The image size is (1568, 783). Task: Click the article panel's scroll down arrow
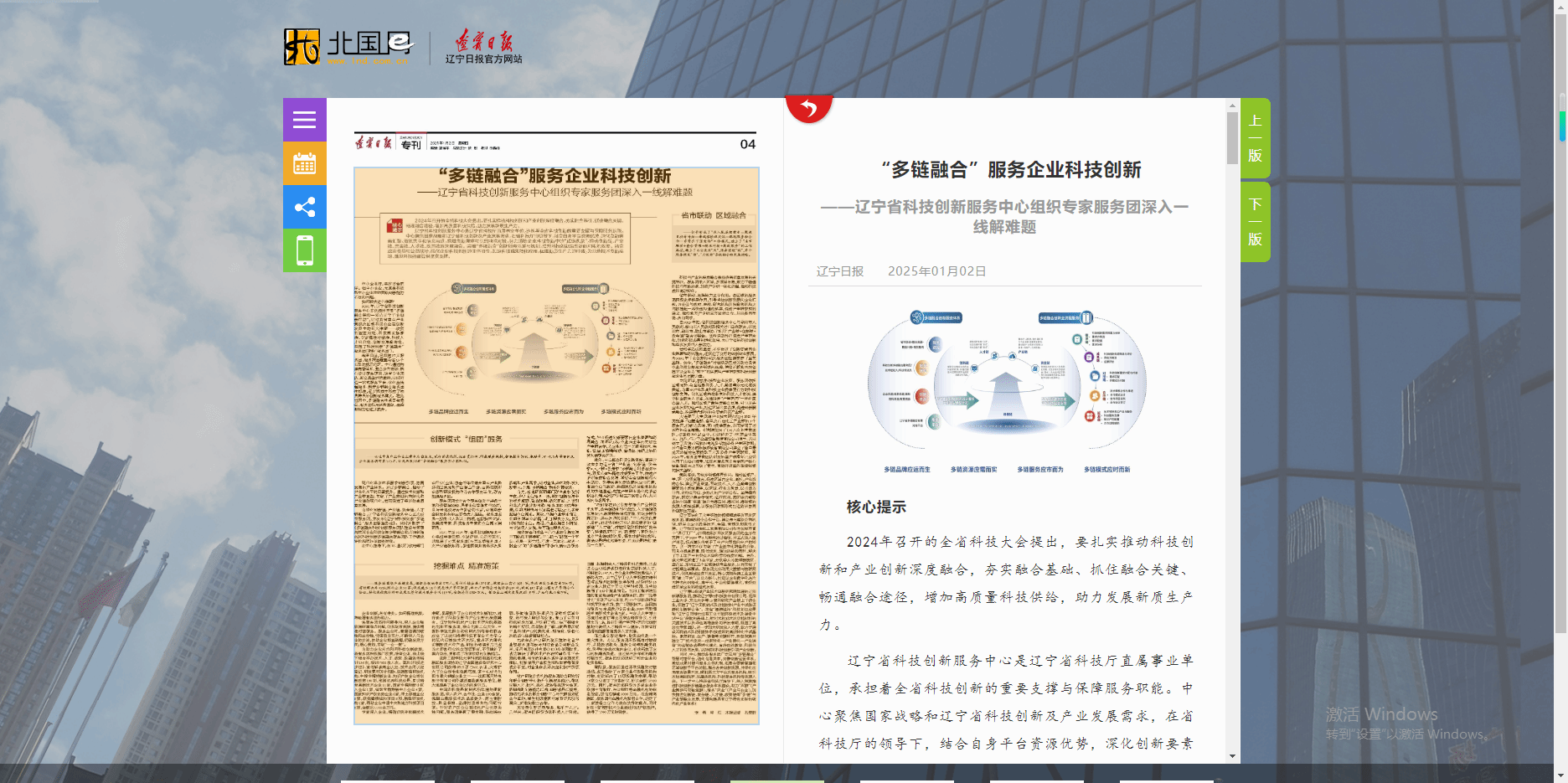1232,755
